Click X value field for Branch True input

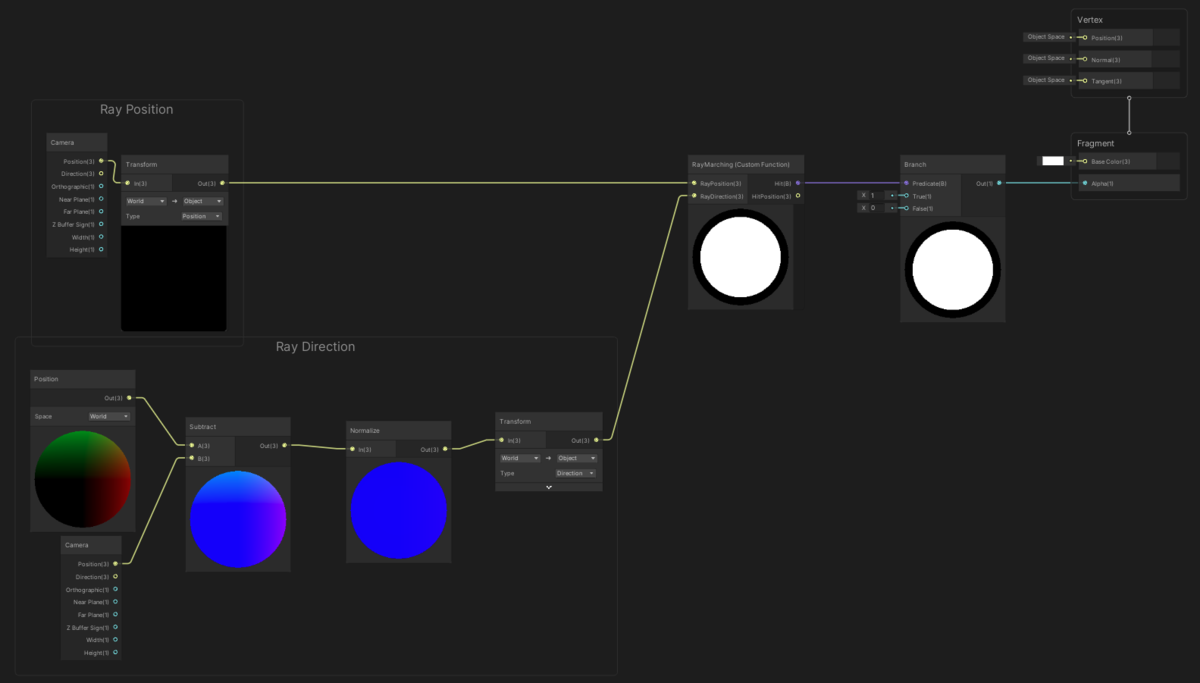[878, 196]
